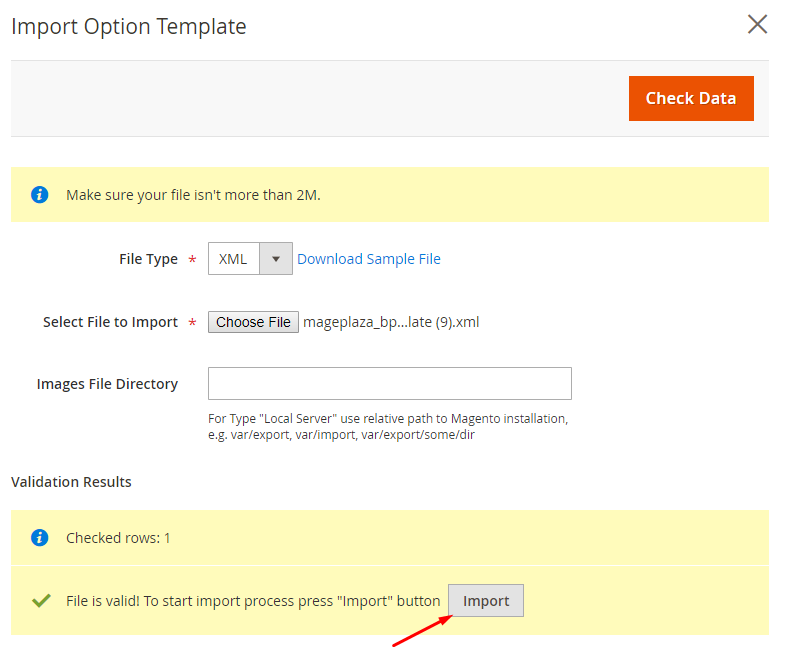This screenshot has width=789, height=655.
Task: Click the orange Check Data button
Action: pyautogui.click(x=691, y=98)
